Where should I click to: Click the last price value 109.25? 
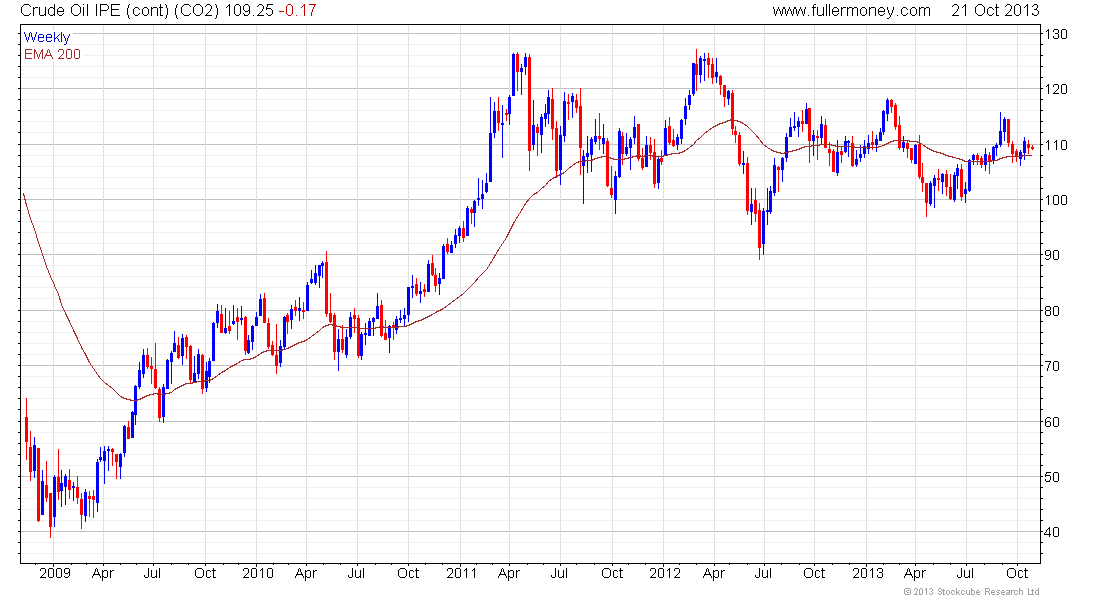pyautogui.click(x=248, y=11)
